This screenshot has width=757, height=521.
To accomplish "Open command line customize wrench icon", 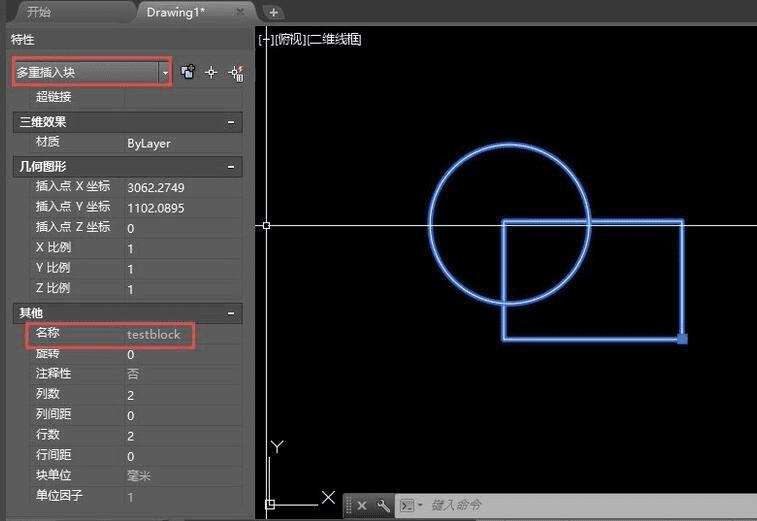I will click(x=383, y=506).
